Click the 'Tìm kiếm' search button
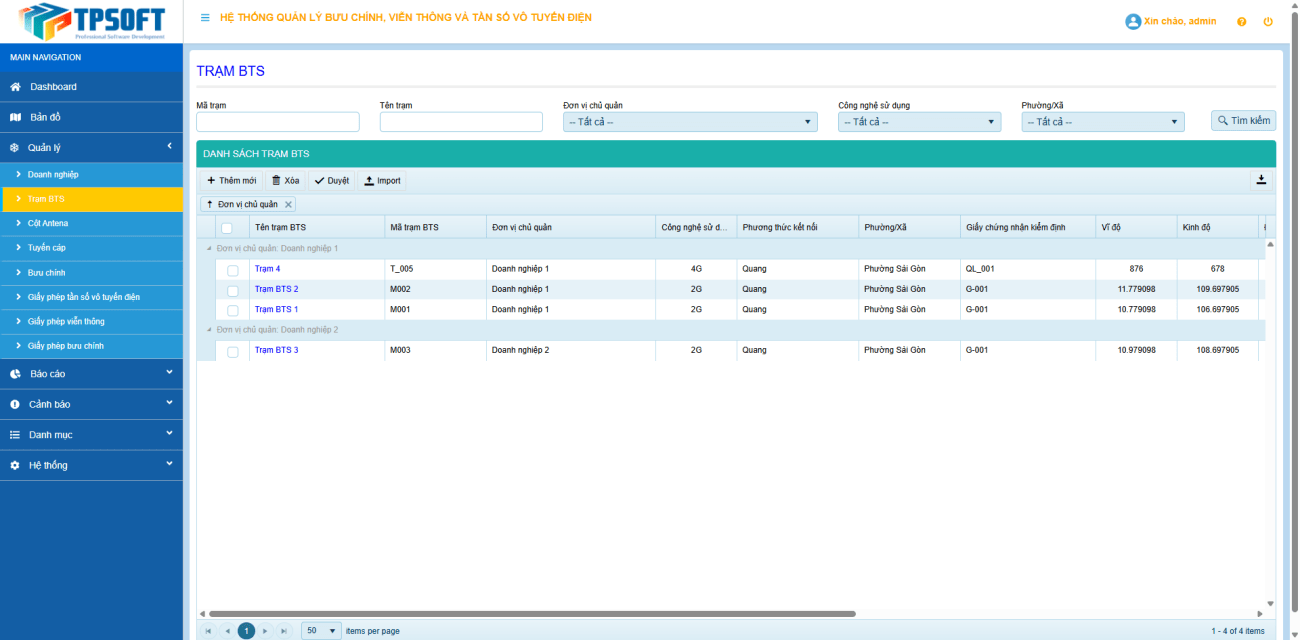The image size is (1300, 640). [x=1243, y=121]
